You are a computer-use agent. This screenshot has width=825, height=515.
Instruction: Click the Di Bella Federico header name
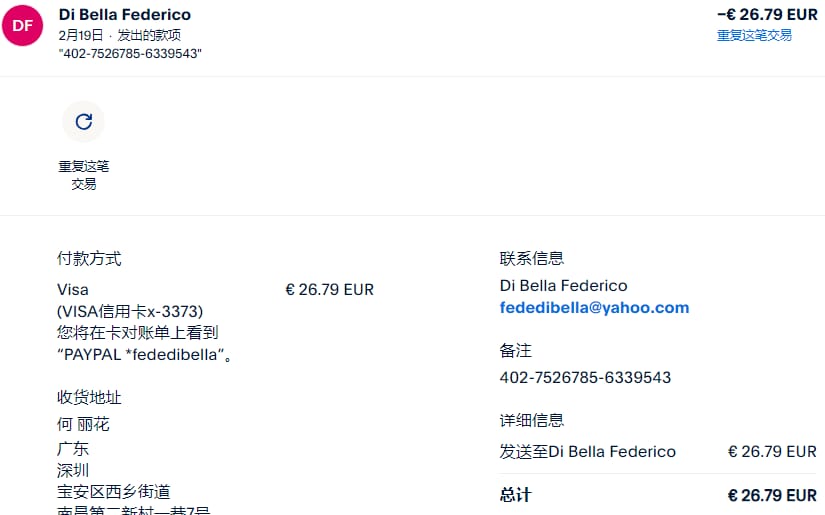pyautogui.click(x=125, y=15)
